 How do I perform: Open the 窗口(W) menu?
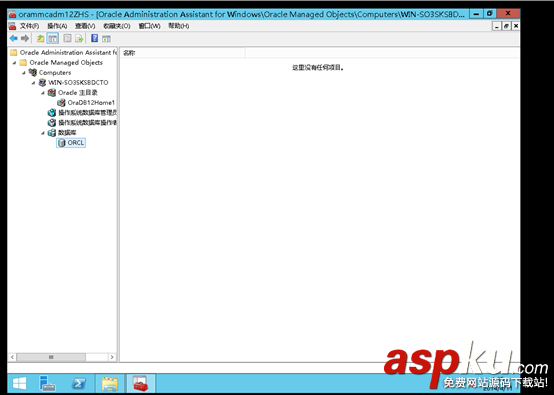click(149, 26)
